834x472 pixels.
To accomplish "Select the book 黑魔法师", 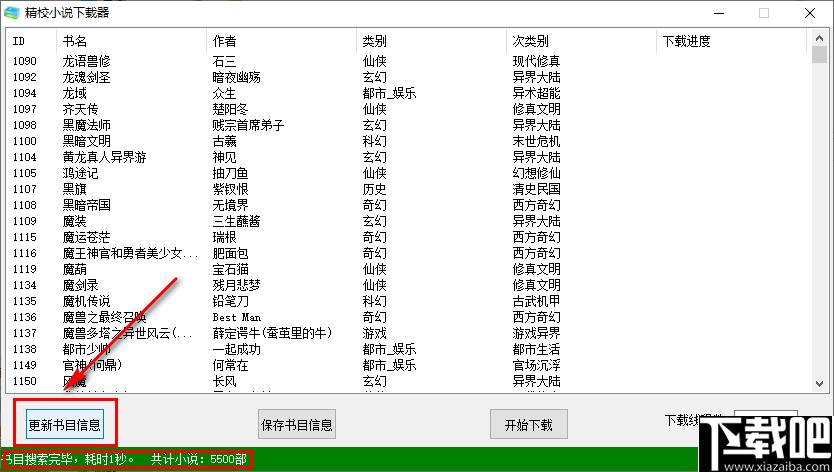I will tap(86, 125).
